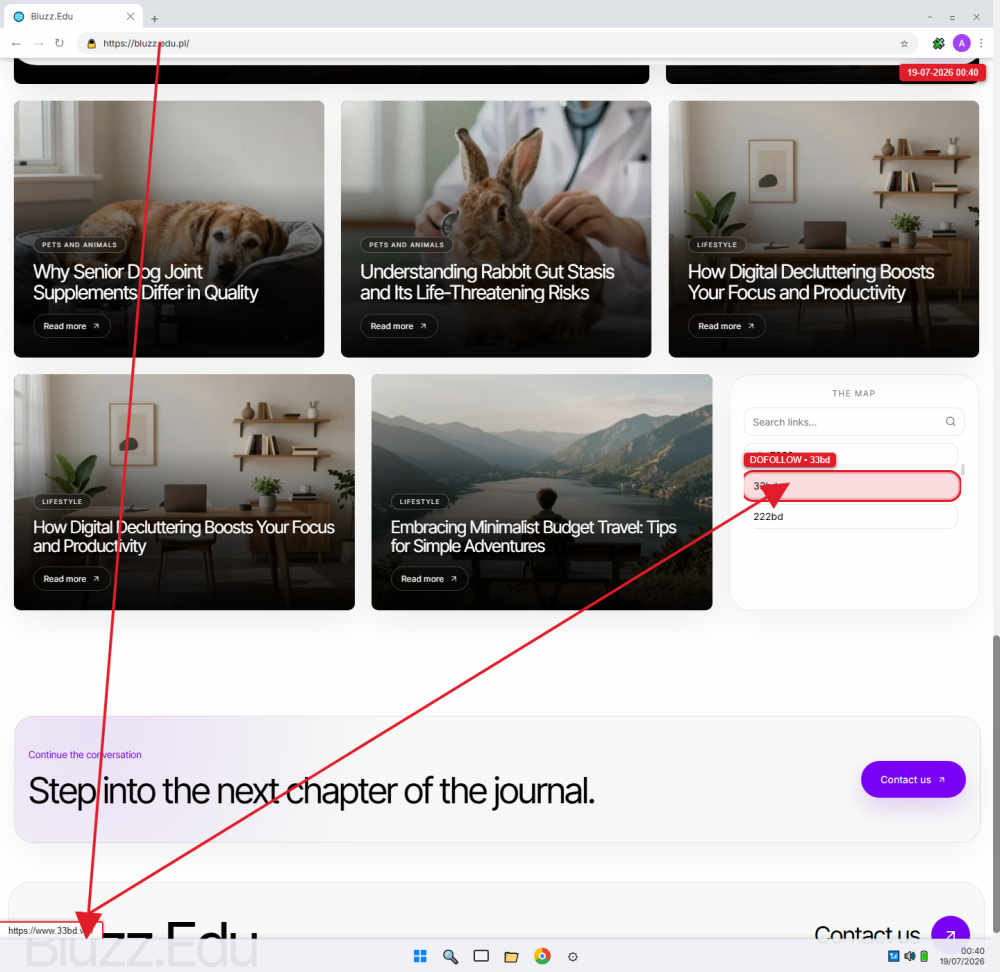Click the browser forward arrow
The width and height of the screenshot is (1000, 972).
tap(38, 43)
